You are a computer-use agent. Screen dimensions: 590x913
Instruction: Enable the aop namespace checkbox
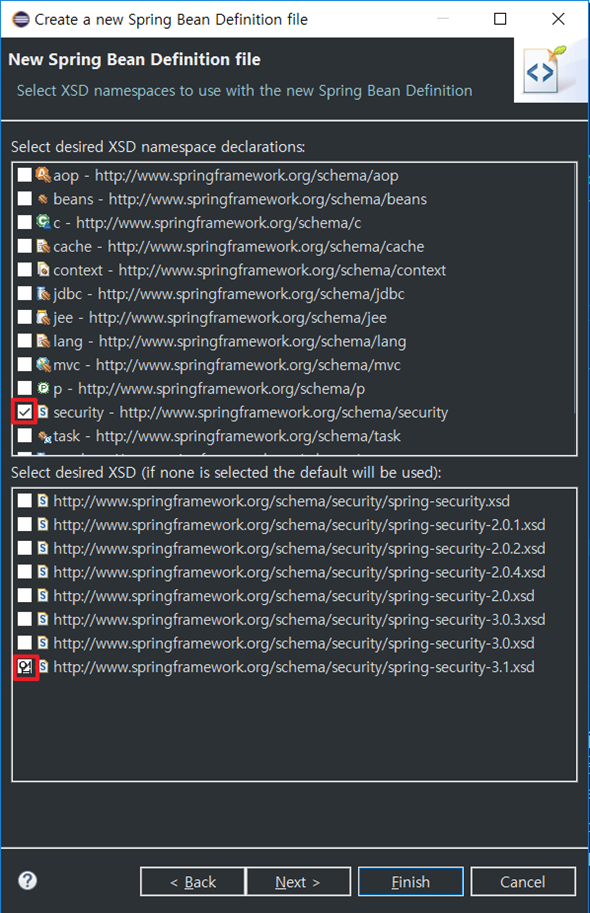pyautogui.click(x=24, y=175)
